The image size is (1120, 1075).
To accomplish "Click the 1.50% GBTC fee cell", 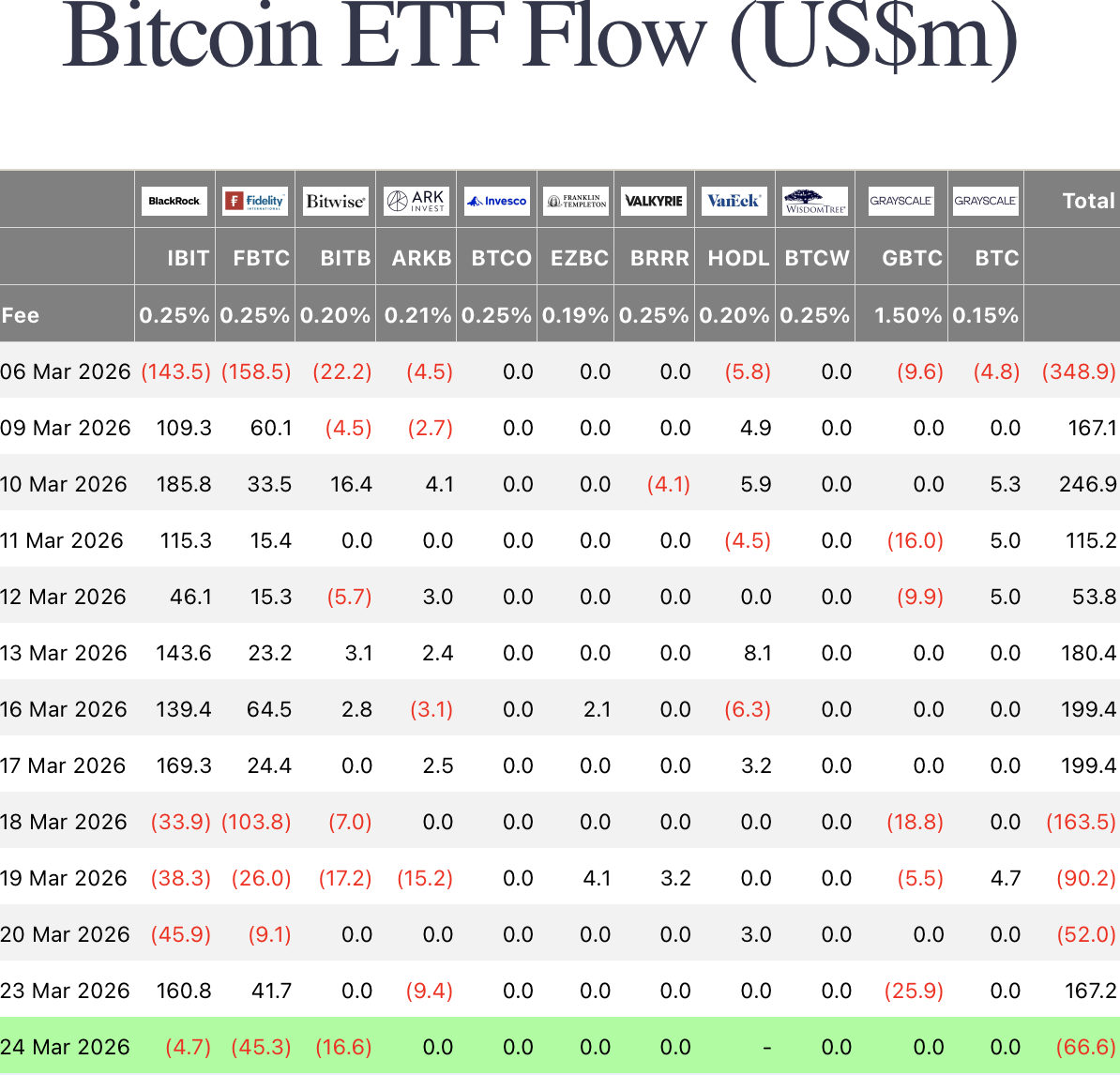I will pyautogui.click(x=907, y=315).
